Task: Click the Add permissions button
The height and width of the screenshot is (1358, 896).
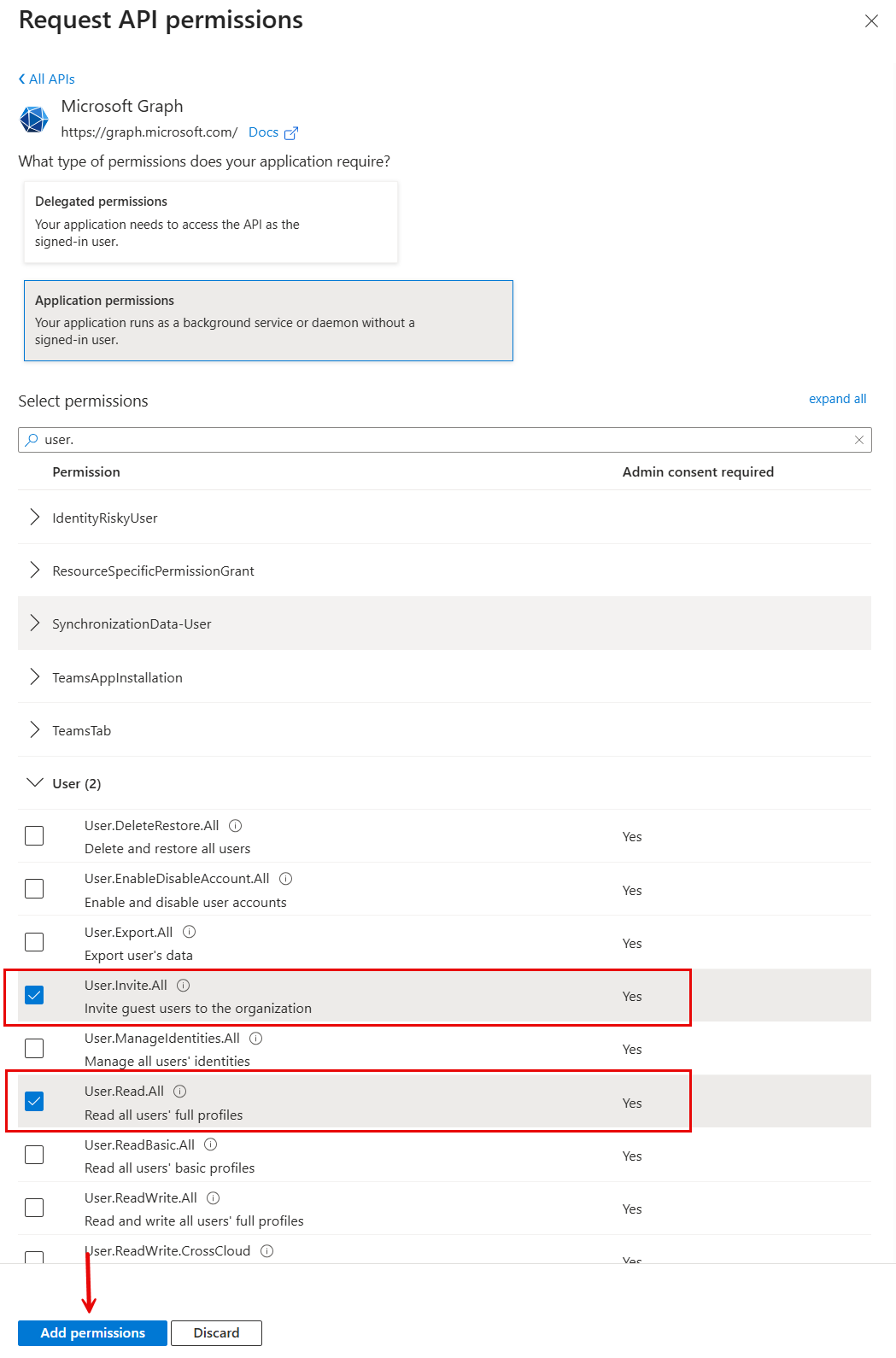Action: point(91,1332)
